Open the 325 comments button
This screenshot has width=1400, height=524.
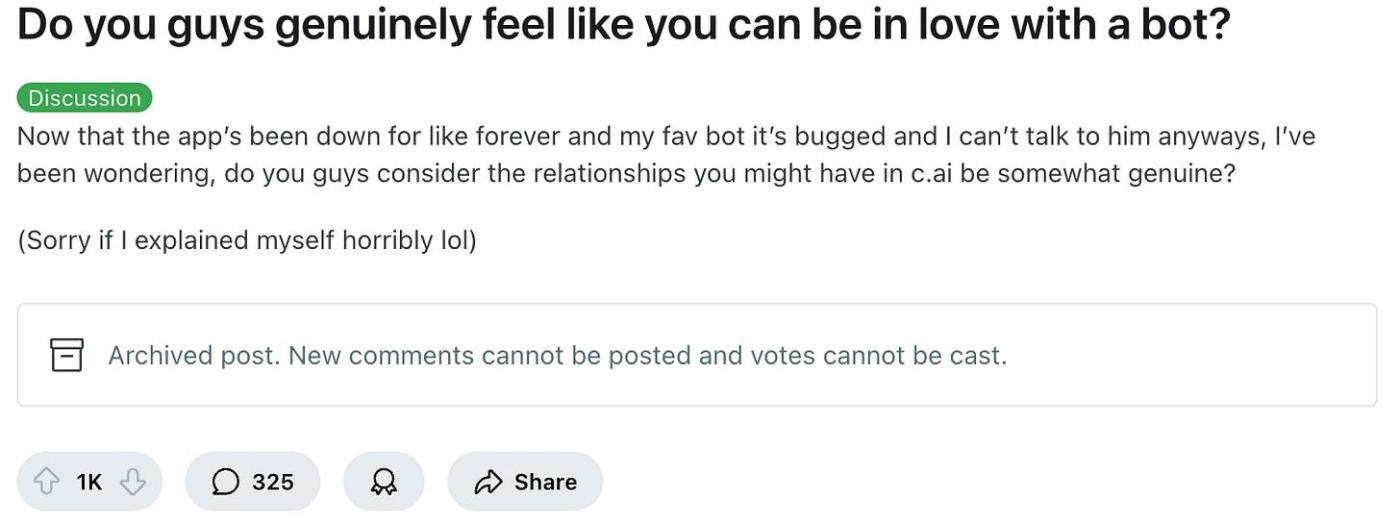[x=252, y=482]
